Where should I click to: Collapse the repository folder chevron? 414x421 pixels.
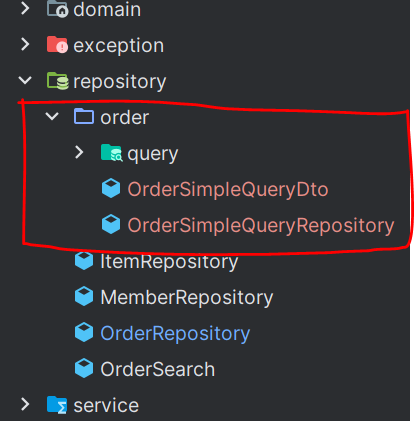coord(25,80)
